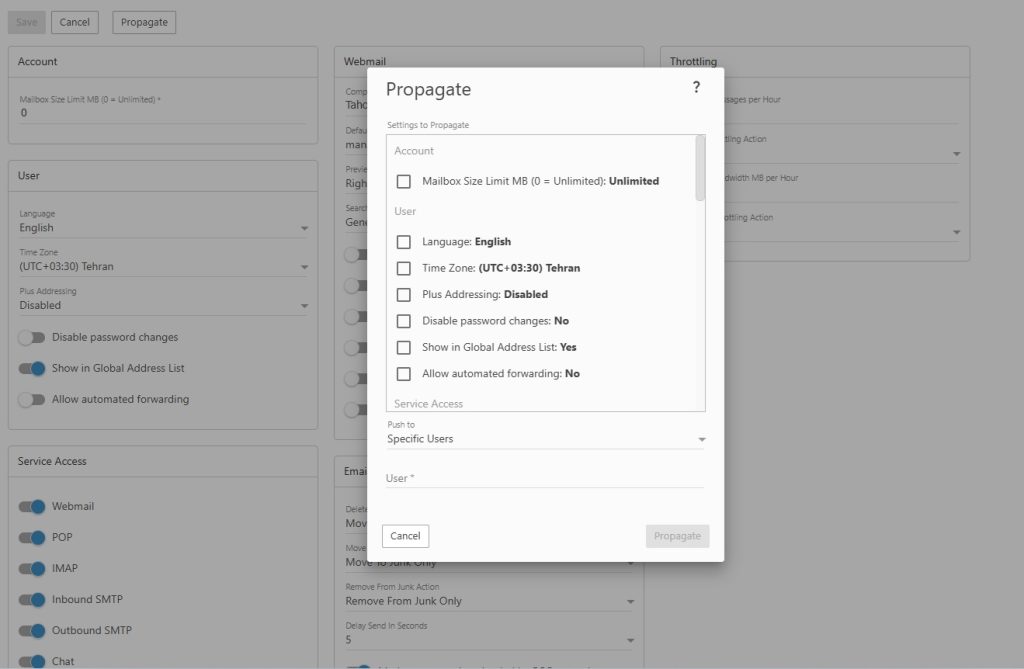Toggle Inbound SMTP switch
The image size is (1024, 669).
pyautogui.click(x=31, y=599)
